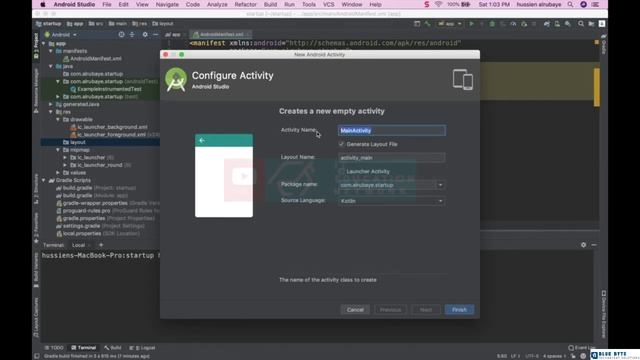The width and height of the screenshot is (640, 360).
Task: Click the Wi-Fi status icon
Action: click(438, 4)
